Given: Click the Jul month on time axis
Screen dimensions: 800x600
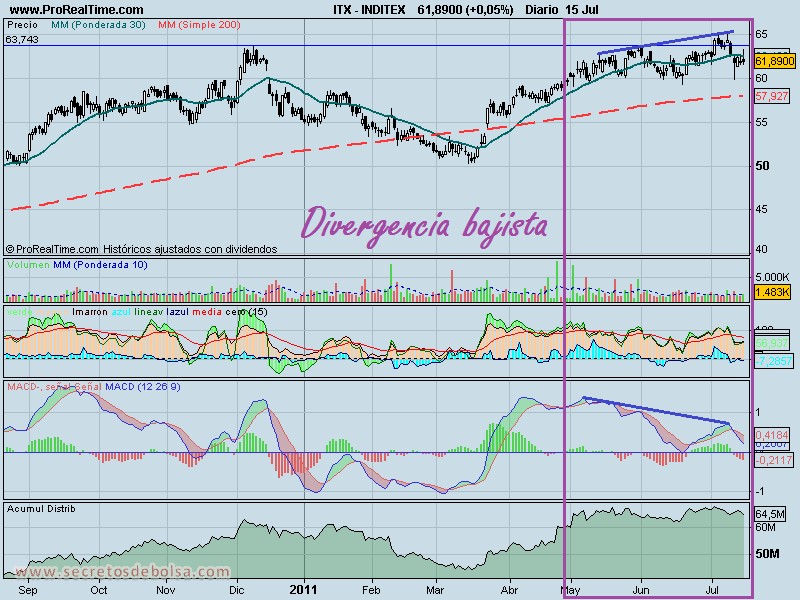Looking at the screenshot, I should pyautogui.click(x=712, y=590).
